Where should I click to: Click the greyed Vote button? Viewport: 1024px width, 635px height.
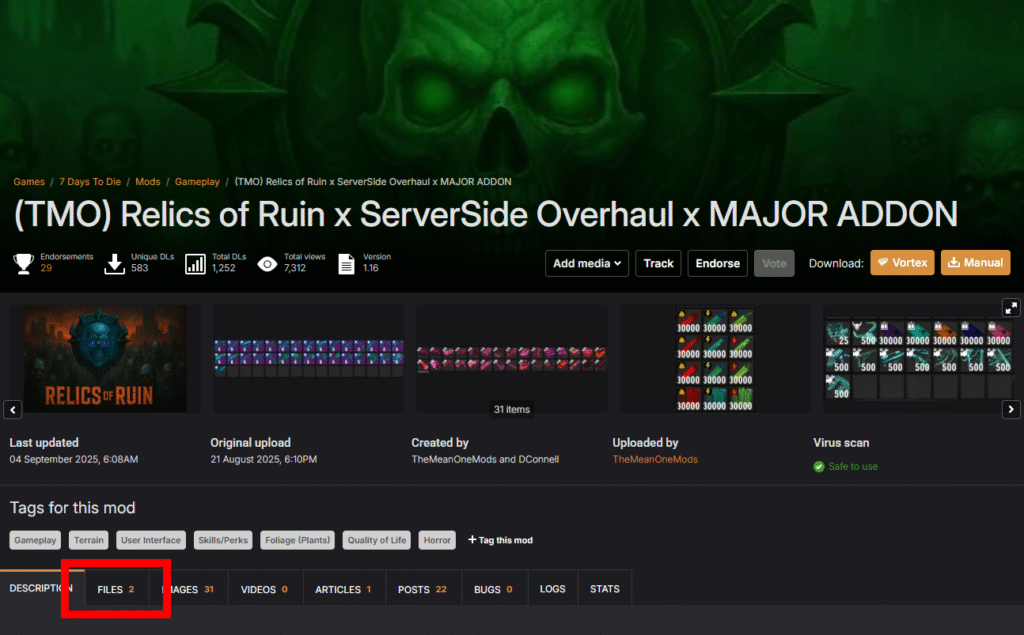tap(774, 263)
